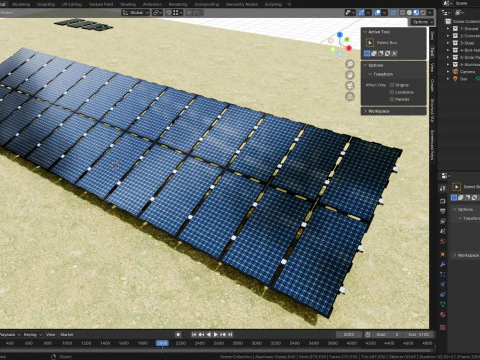Open the viewport shading options dropdown
The height and width of the screenshot is (360, 480).
pyautogui.click(x=430, y=13)
